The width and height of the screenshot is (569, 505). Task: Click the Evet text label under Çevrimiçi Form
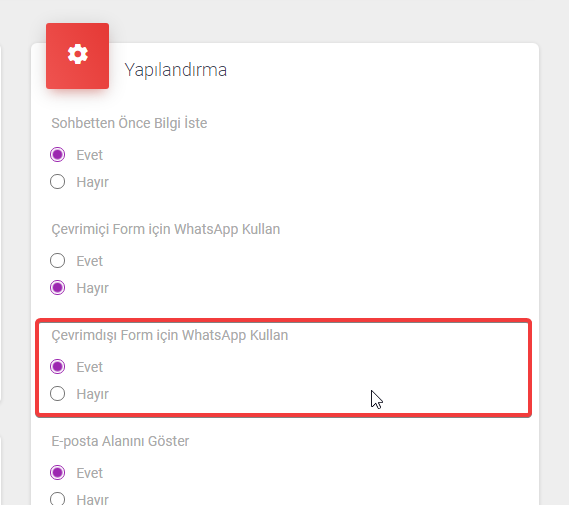coord(90,261)
